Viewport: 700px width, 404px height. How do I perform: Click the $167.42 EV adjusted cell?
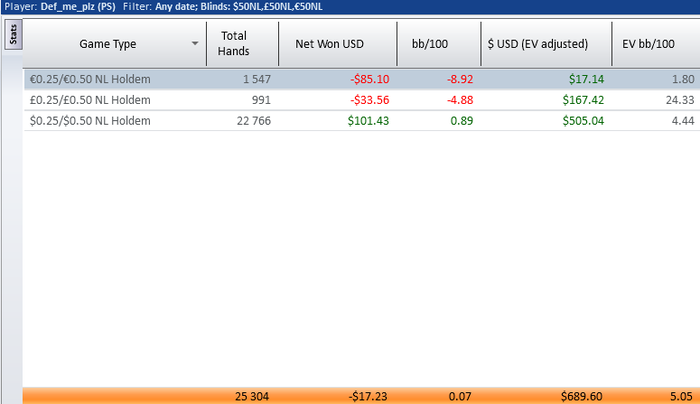[583, 100]
